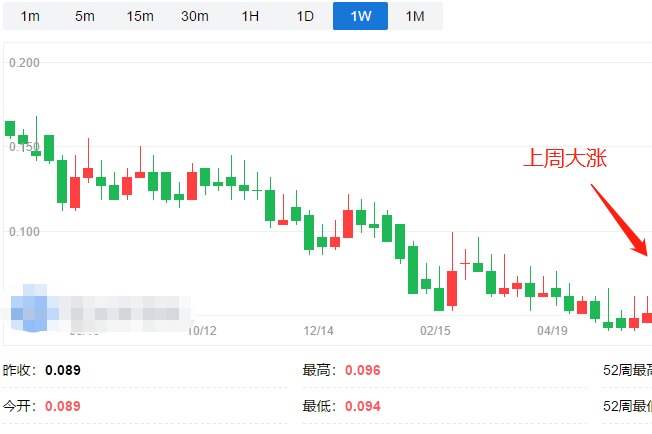
Task: Click the 昨收 value 0.089
Action: (63, 370)
